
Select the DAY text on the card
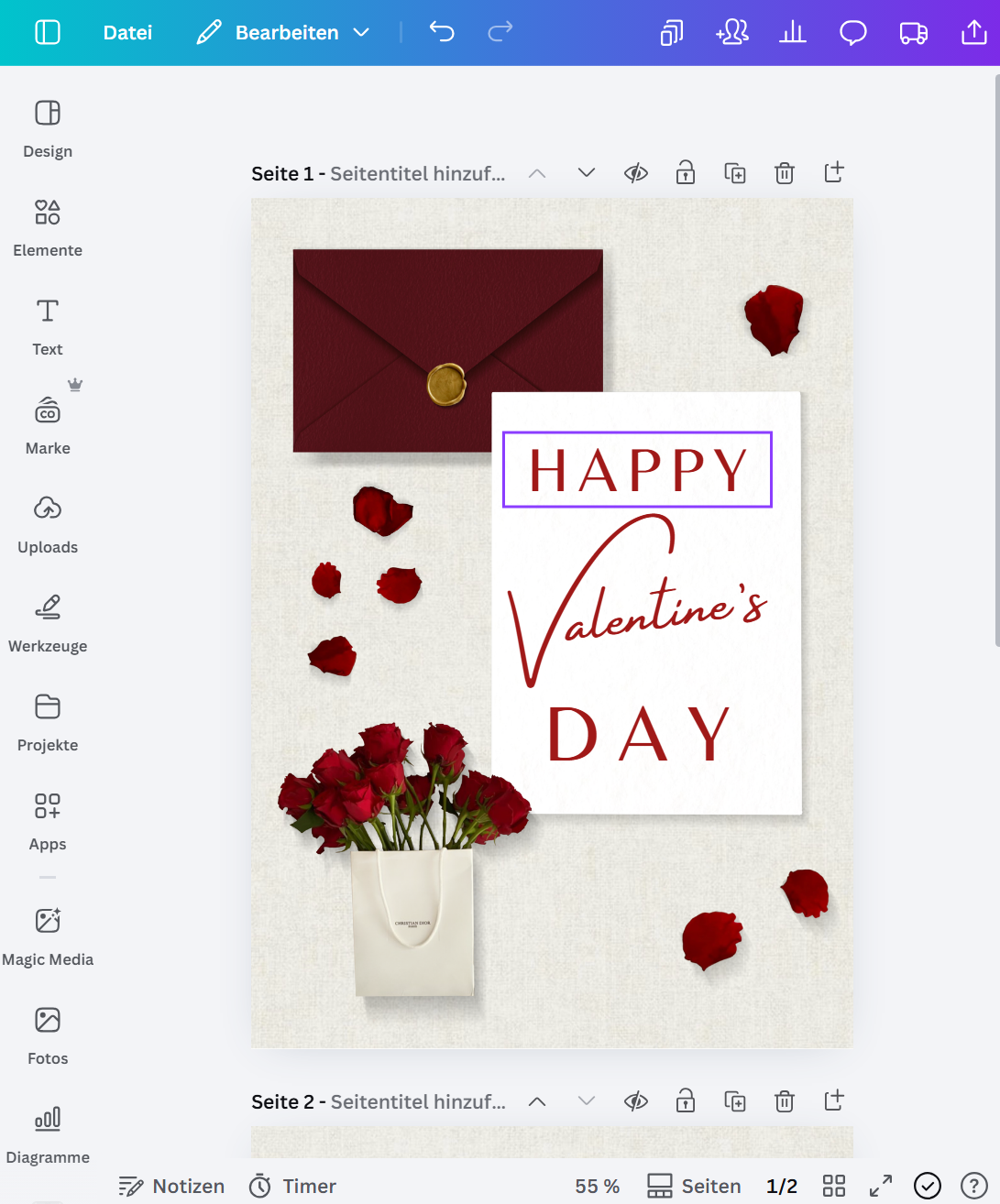point(639,734)
